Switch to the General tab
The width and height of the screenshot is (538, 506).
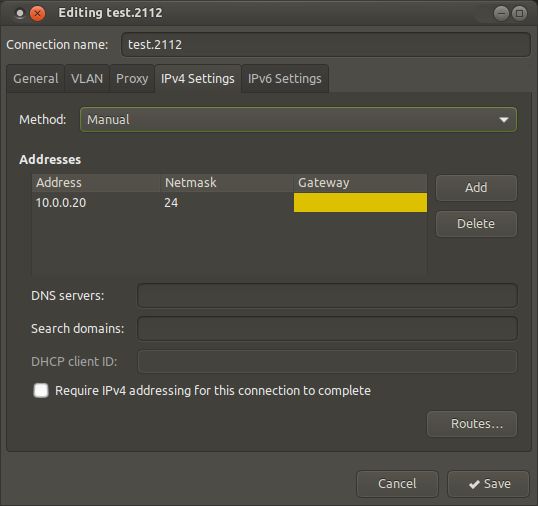36,79
